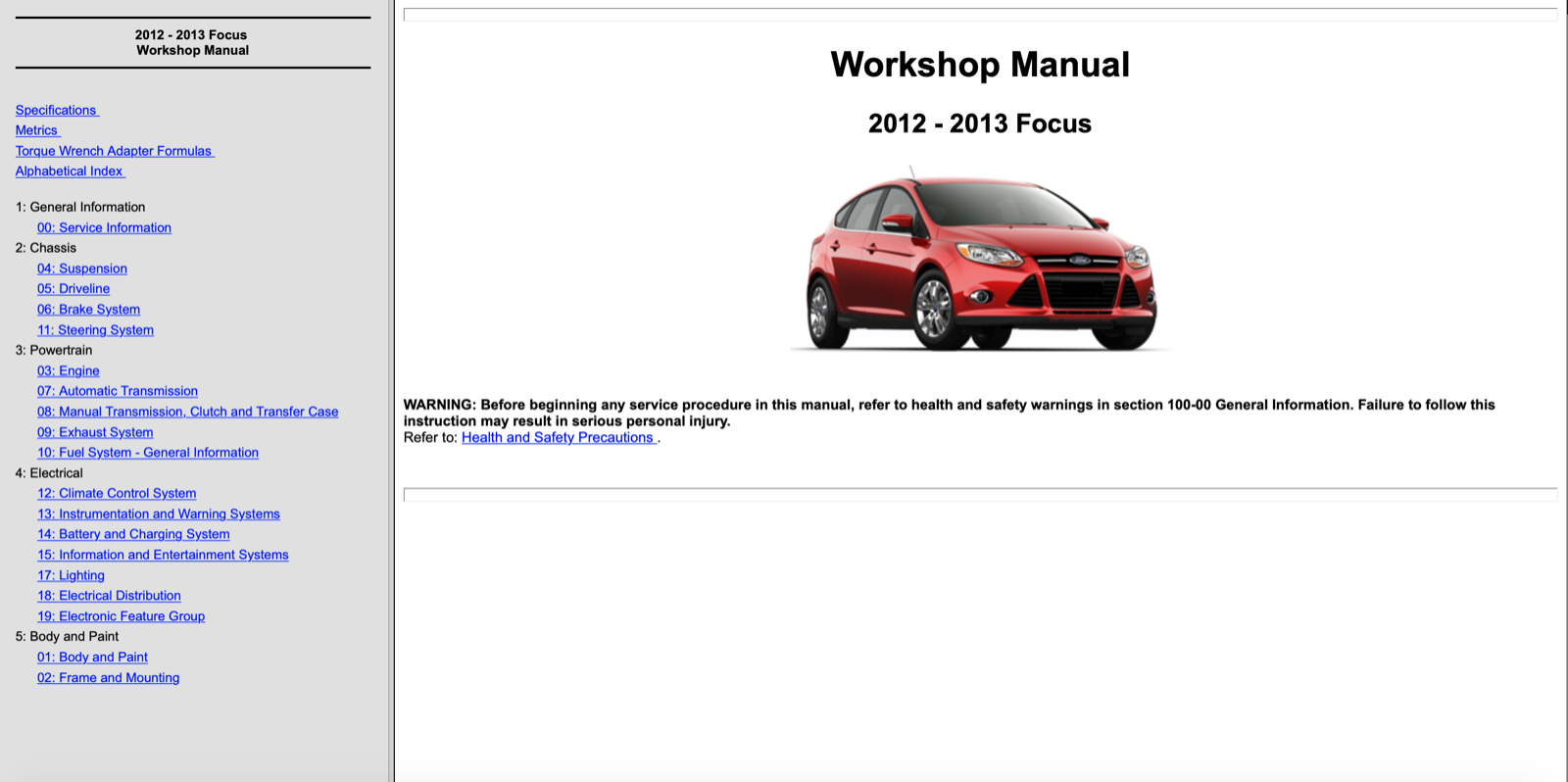Open 08: Manual Transmission, Clutch and Transfer Case
The height and width of the screenshot is (782, 1568).
point(187,412)
